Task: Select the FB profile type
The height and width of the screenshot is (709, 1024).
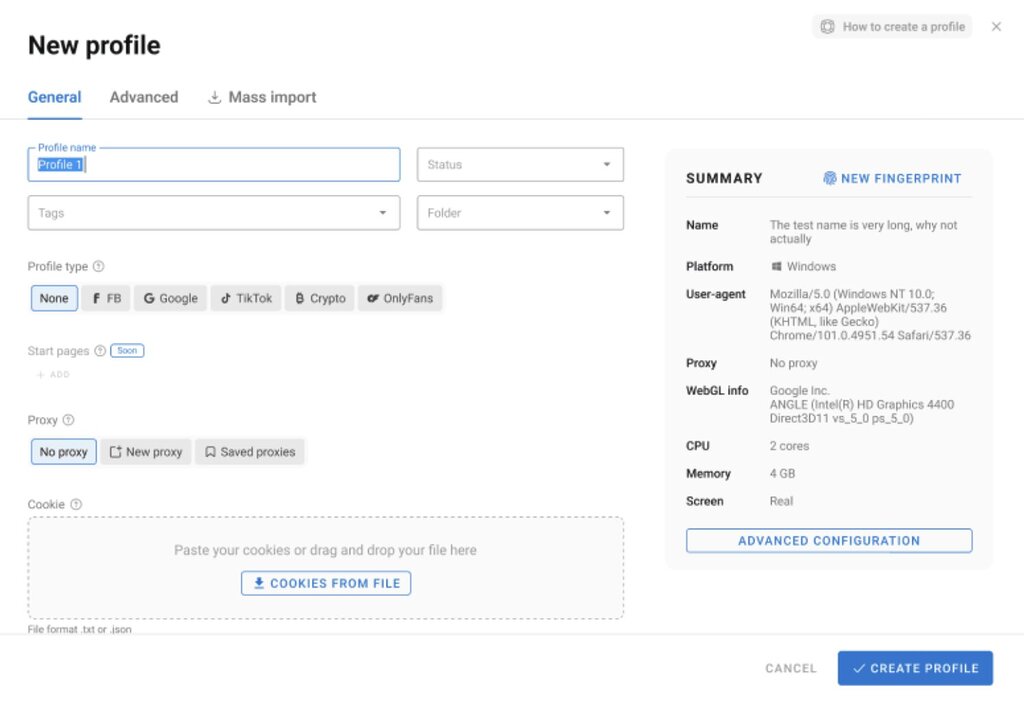Action: [x=106, y=298]
